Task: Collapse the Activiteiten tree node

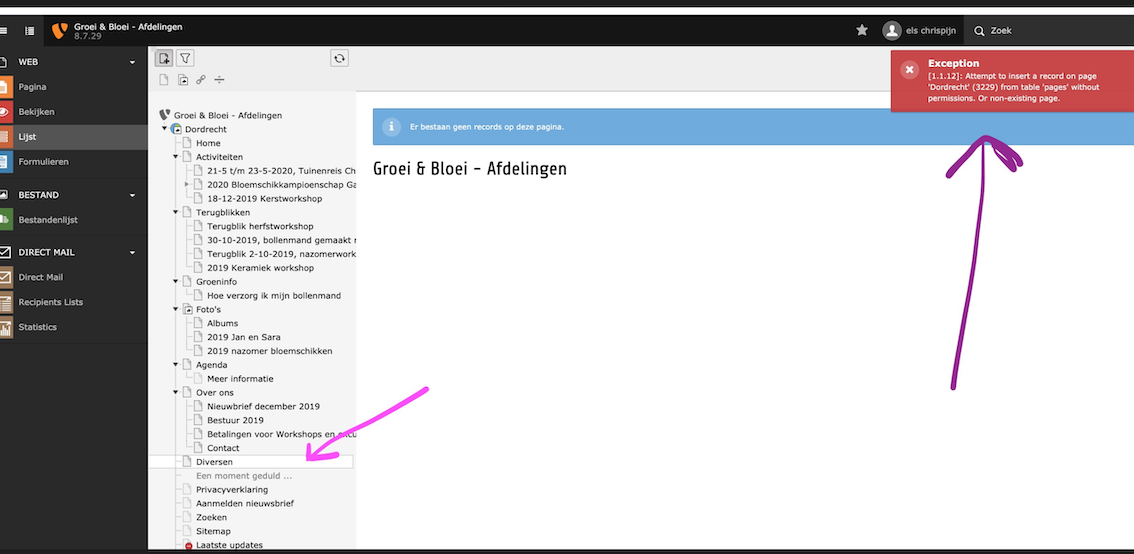Action: [175, 157]
